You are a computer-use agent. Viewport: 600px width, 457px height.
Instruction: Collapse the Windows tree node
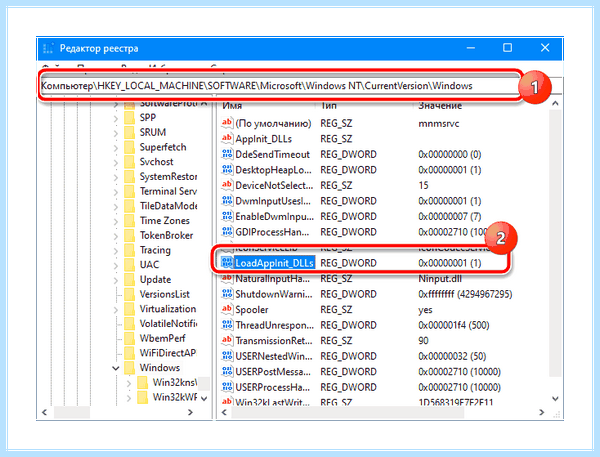point(116,368)
